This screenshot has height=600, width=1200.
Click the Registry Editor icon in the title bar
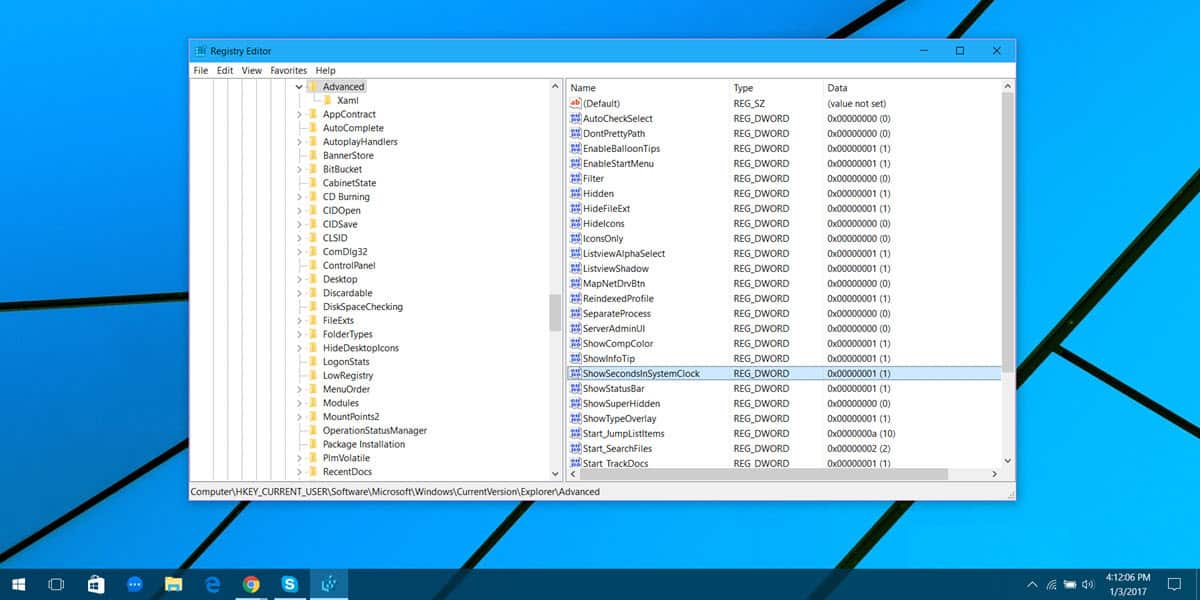coord(200,50)
